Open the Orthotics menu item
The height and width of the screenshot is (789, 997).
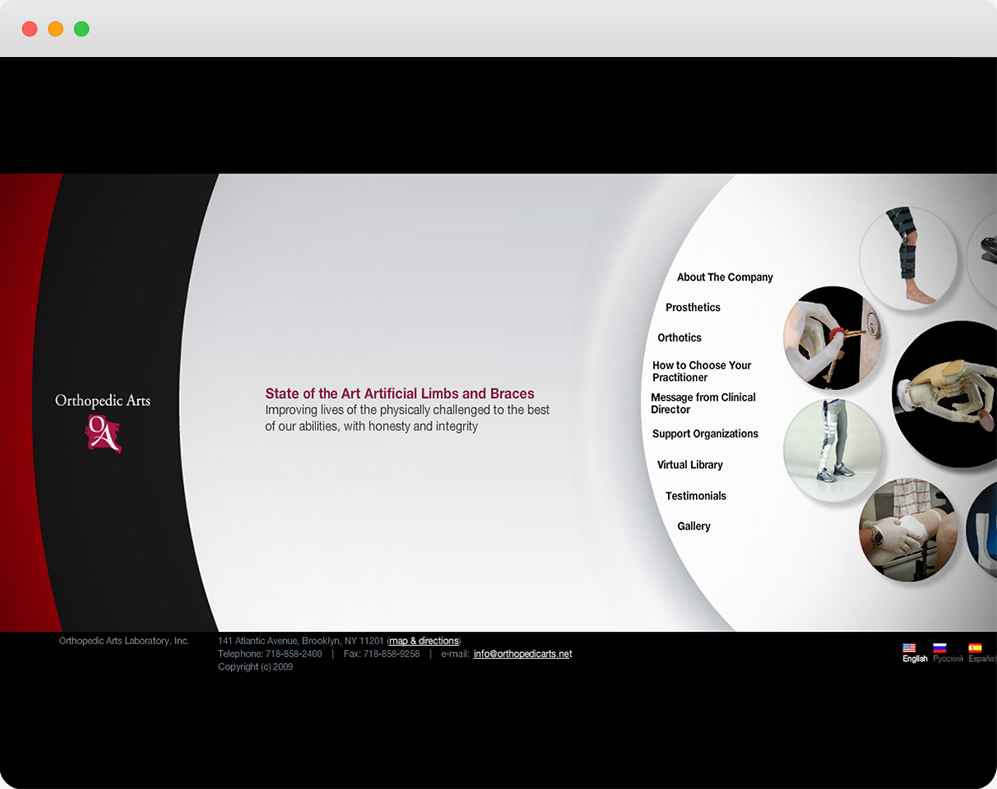679,338
